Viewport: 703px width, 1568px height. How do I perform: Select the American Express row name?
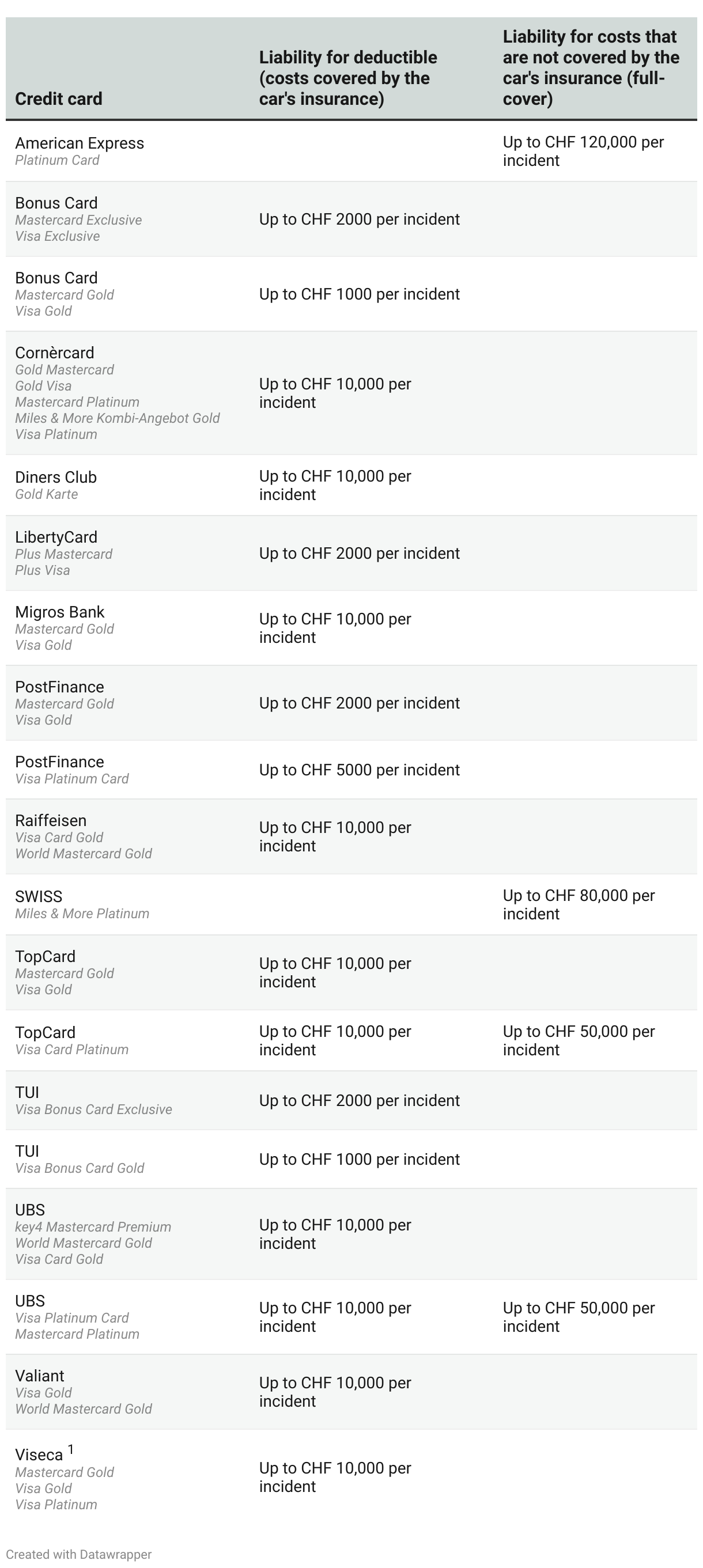[79, 143]
